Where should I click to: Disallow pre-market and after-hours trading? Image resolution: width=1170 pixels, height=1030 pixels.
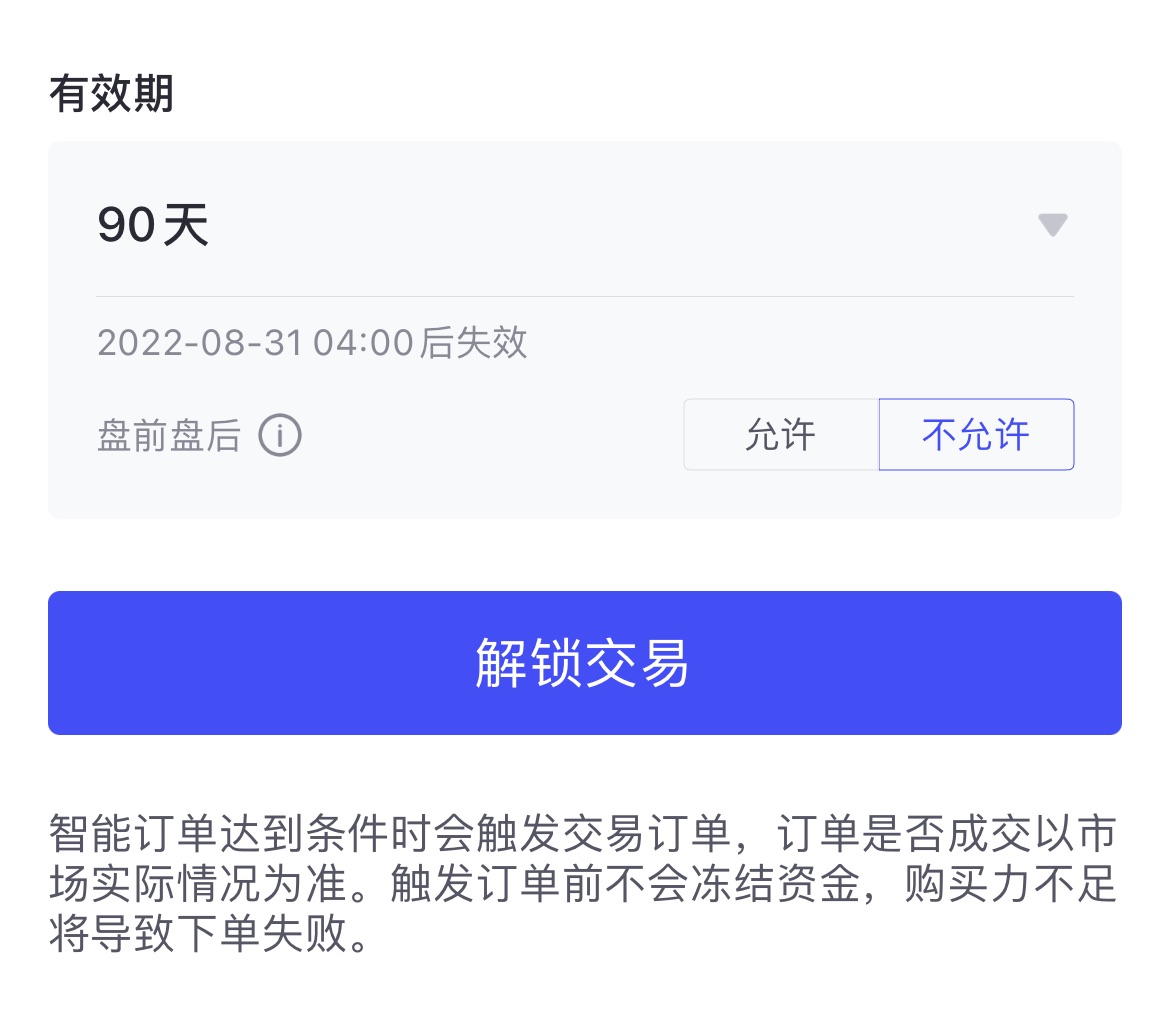pos(976,434)
